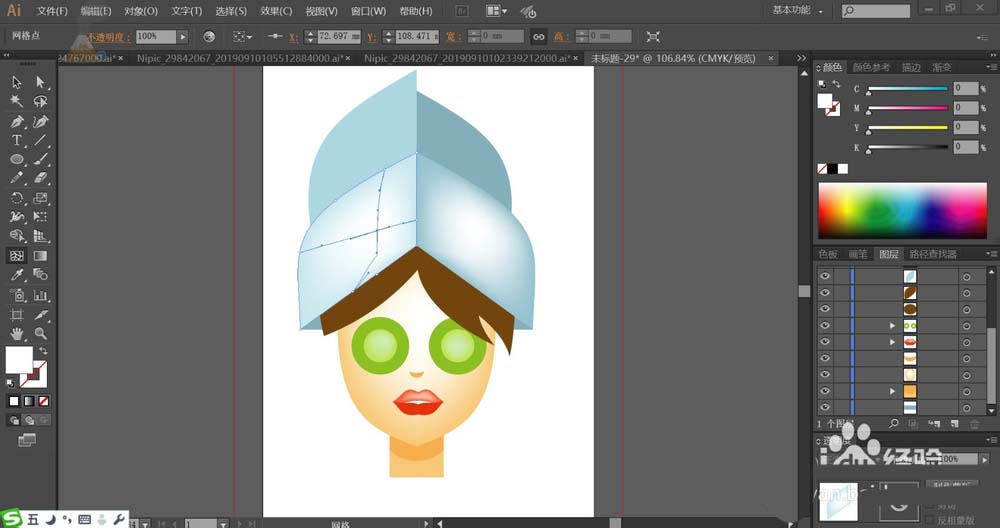Open the 效果(C) menu
The height and width of the screenshot is (528, 1000).
(x=276, y=11)
